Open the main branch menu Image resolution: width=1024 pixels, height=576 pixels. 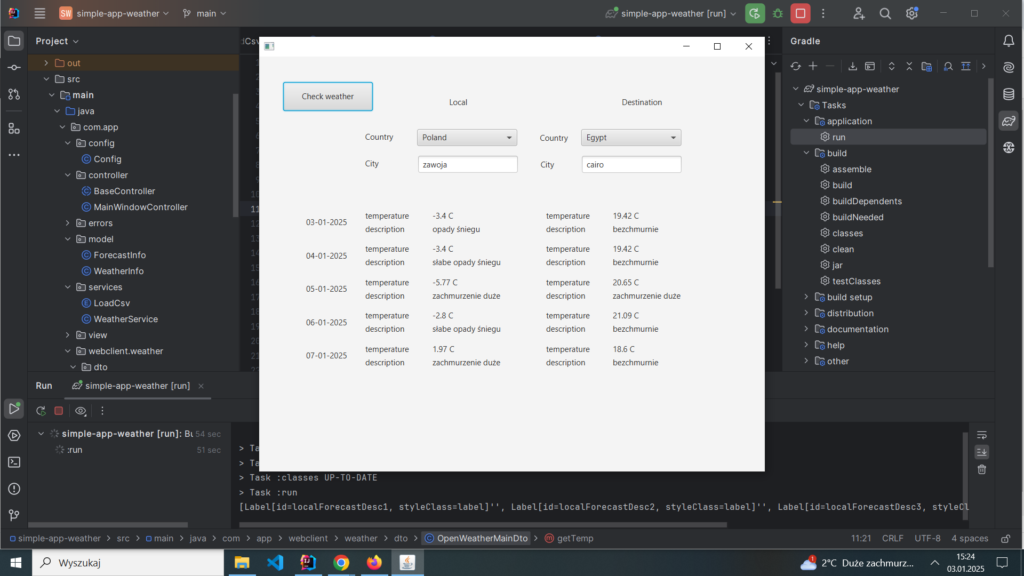[x=205, y=13]
